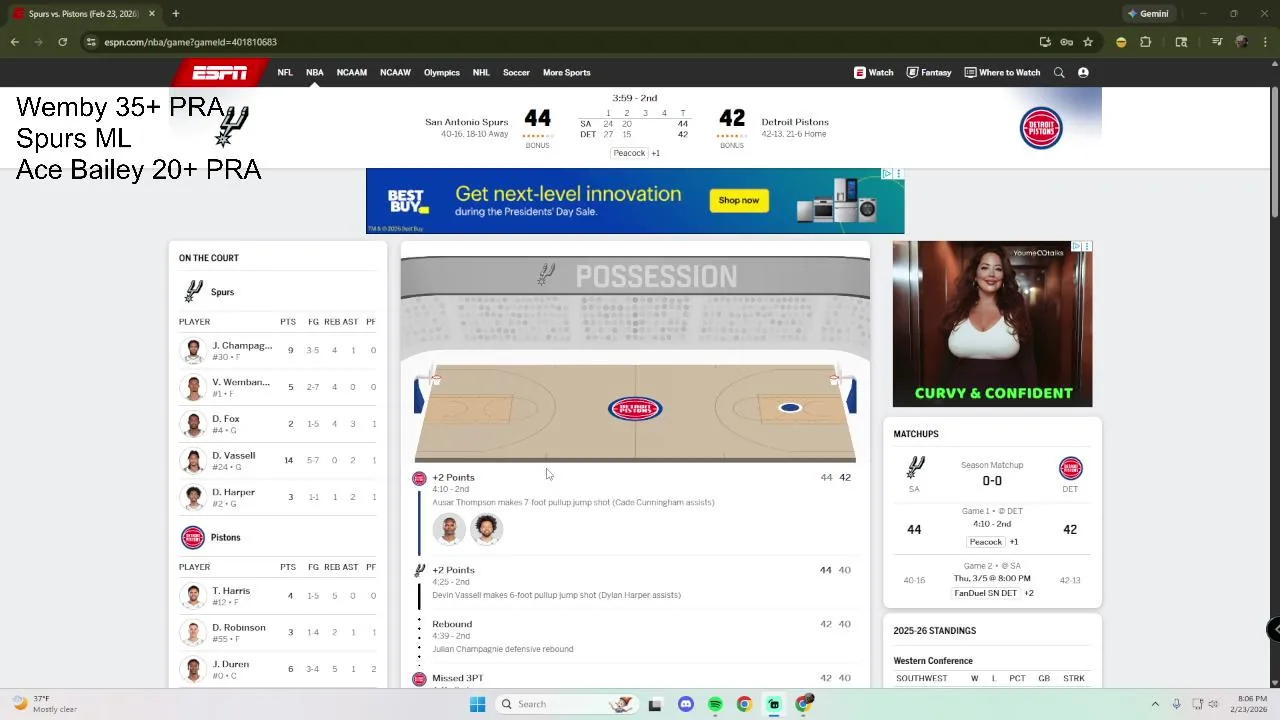The width and height of the screenshot is (1280, 720).
Task: Open the Fantasy link in the header
Action: [929, 72]
